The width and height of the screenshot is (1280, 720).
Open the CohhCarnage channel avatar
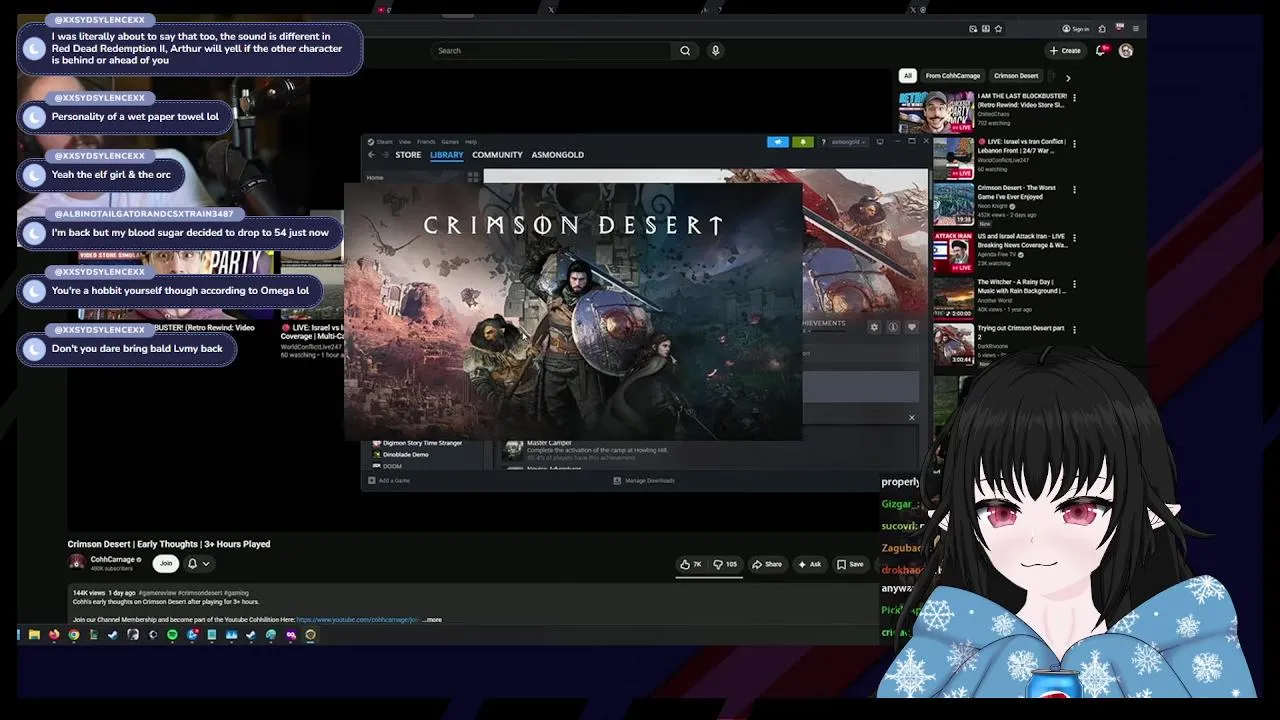click(x=76, y=563)
